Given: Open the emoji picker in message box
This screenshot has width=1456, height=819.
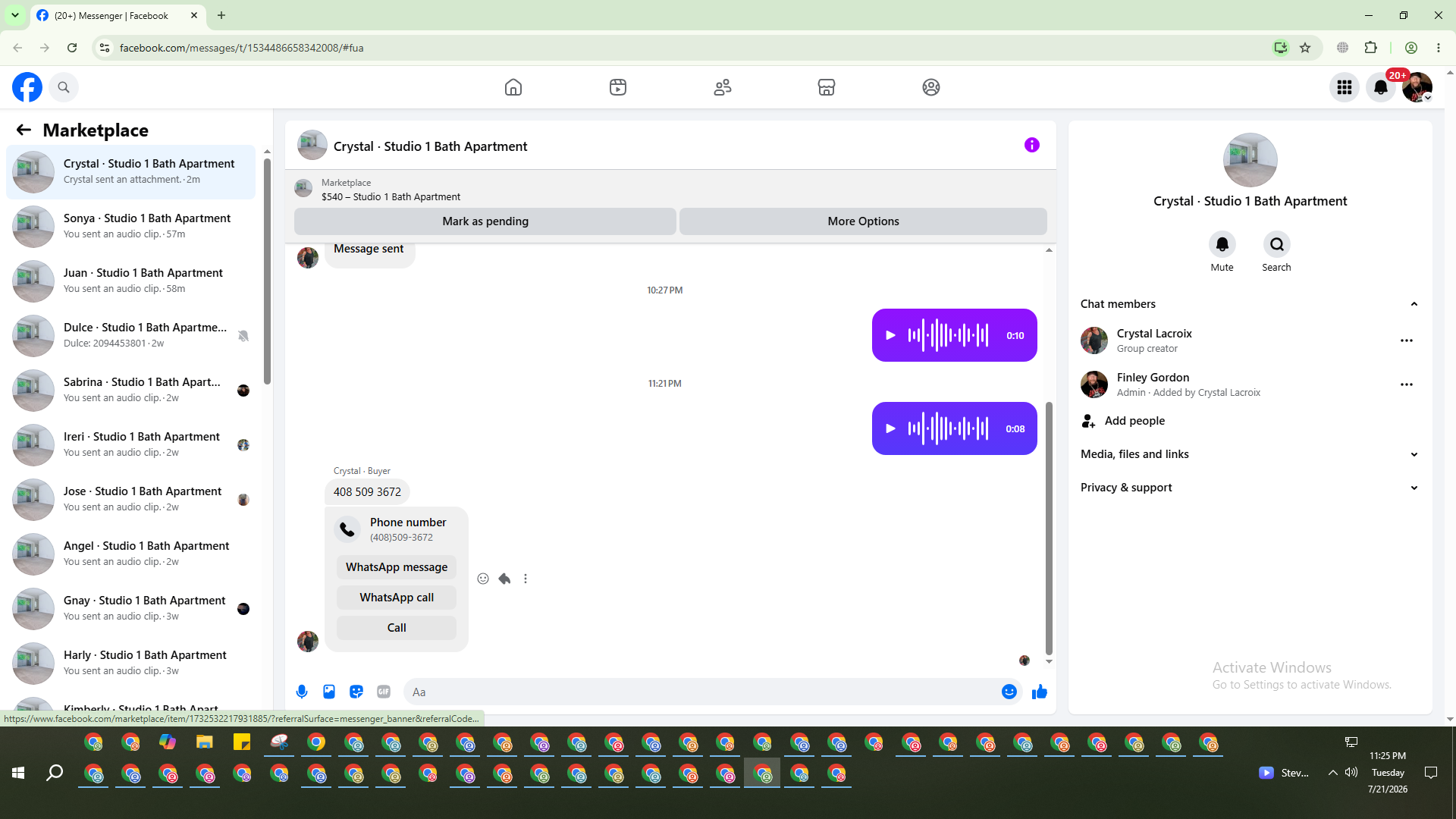Looking at the screenshot, I should (1009, 692).
